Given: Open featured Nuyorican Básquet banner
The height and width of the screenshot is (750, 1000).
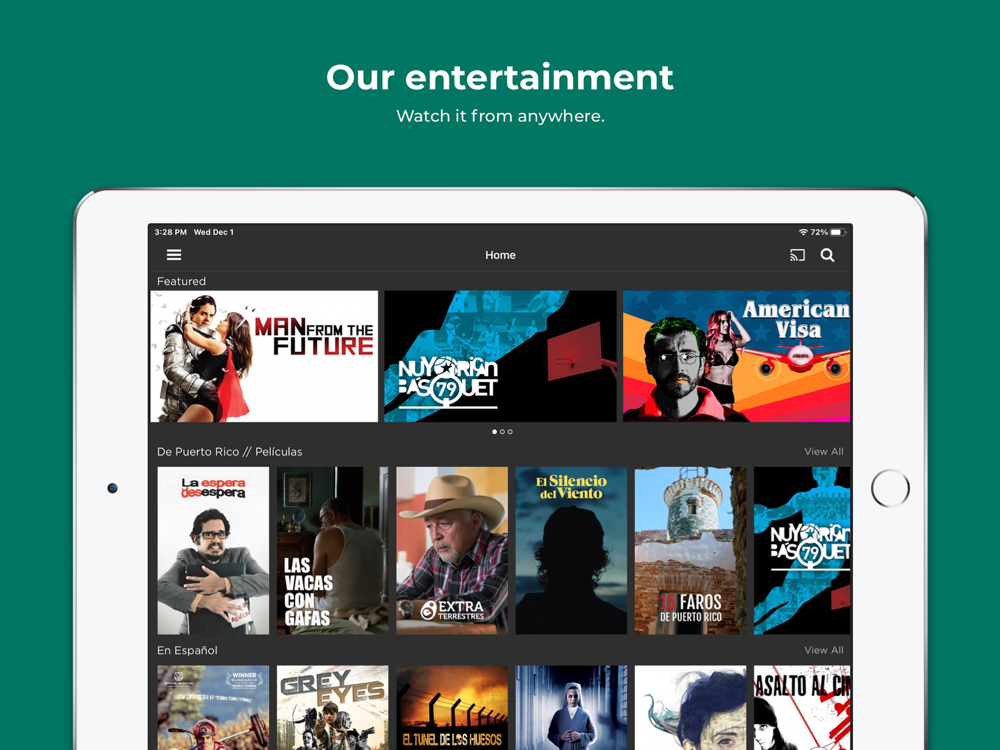Looking at the screenshot, I should click(501, 357).
